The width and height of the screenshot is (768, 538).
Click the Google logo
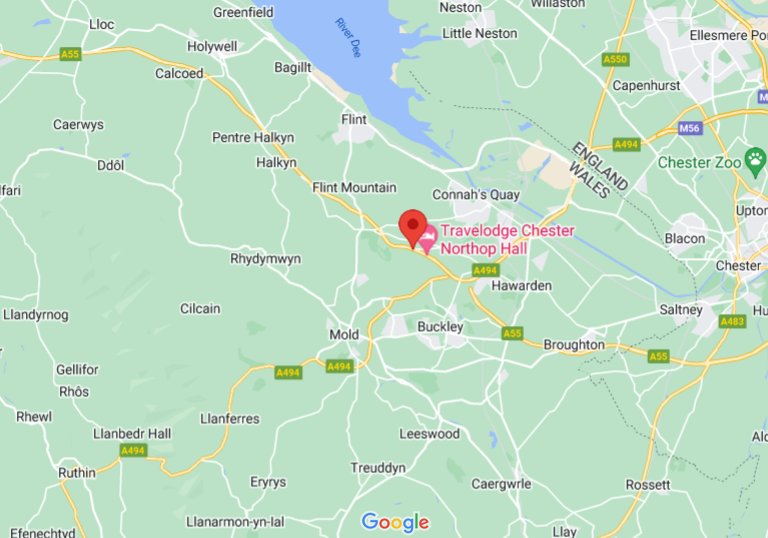click(x=395, y=523)
